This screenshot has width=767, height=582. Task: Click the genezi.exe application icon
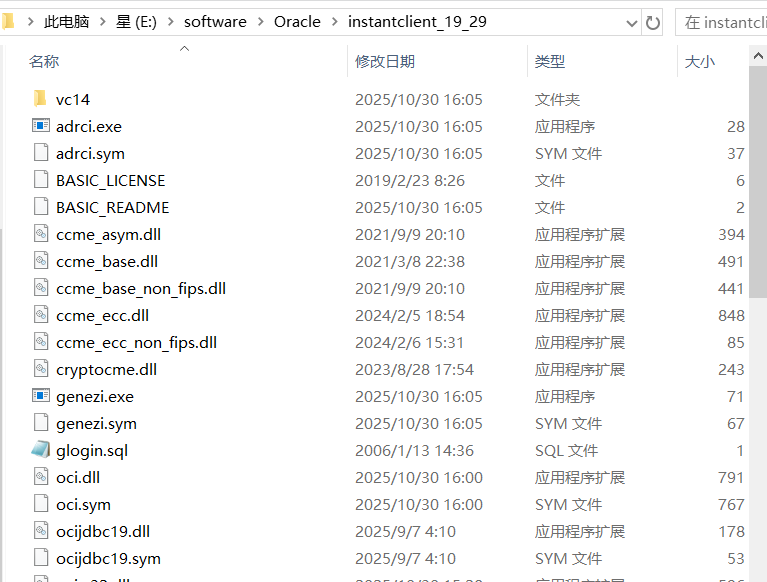41,396
